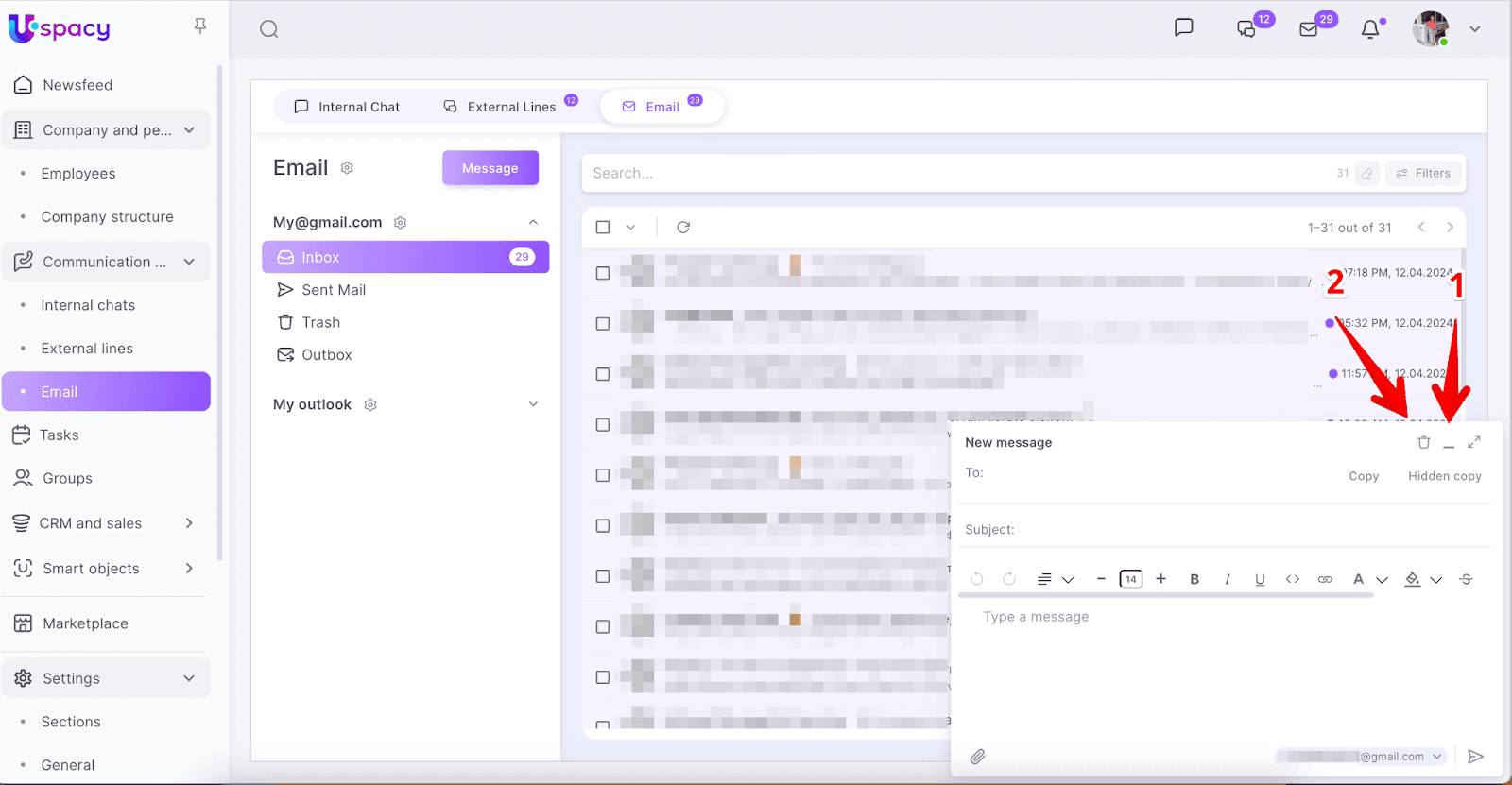
Task: Tick the select-all checkbox above the email list
Action: [603, 228]
